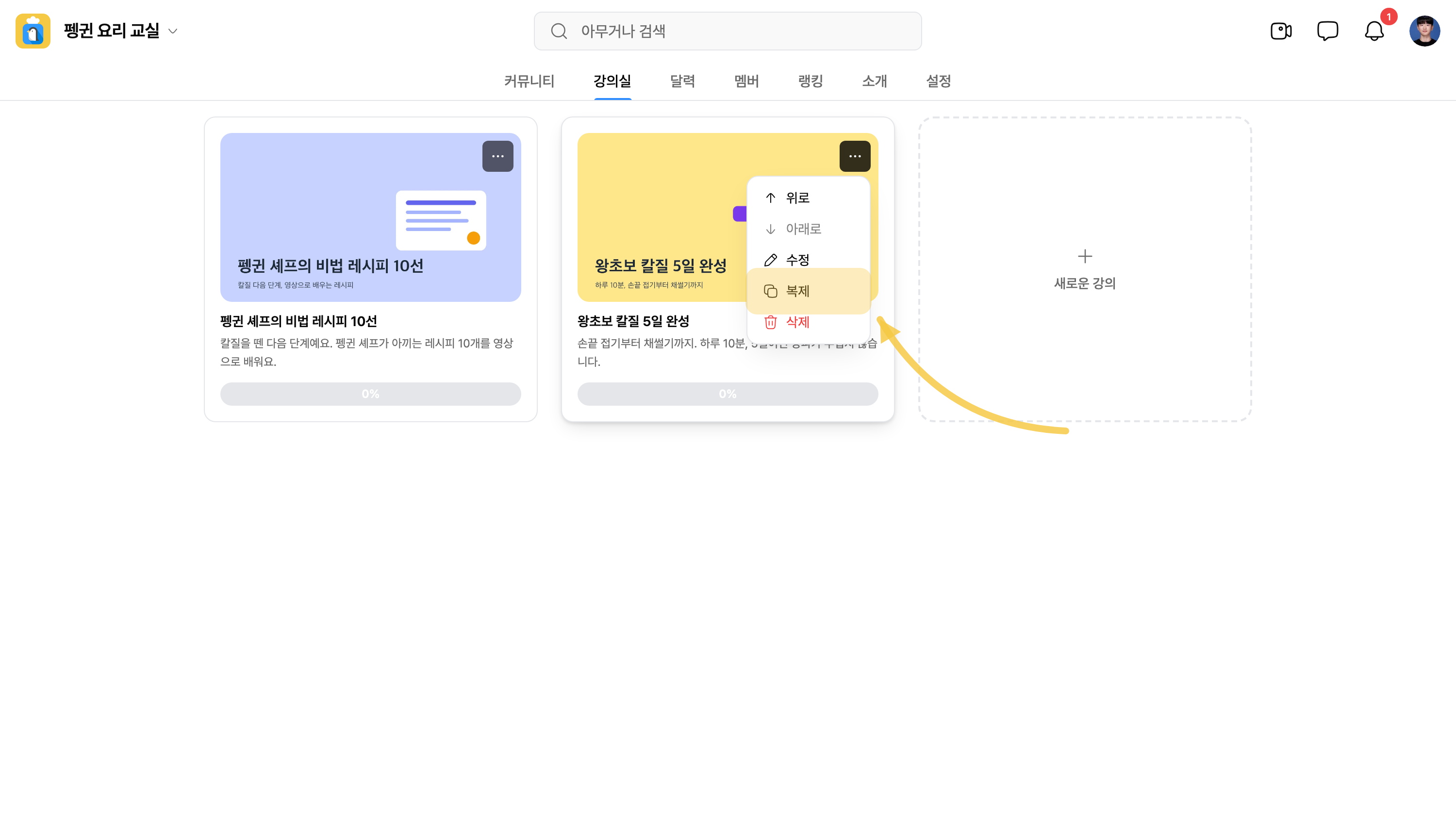Close three-dot menu on 왕초보 칼질 card
Viewport: 1456px width, 825px height.
click(854, 156)
